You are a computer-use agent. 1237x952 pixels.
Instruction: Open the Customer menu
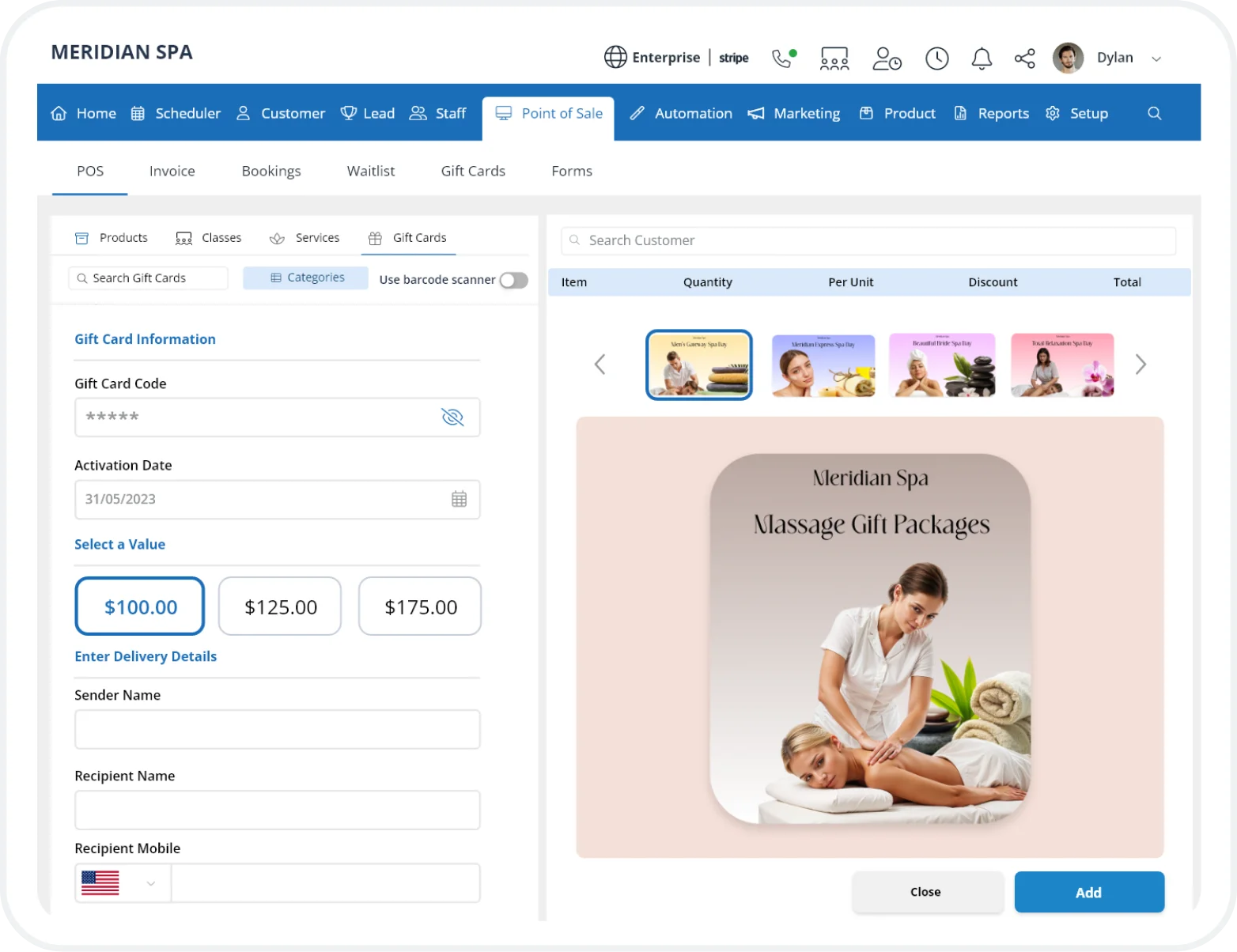pos(281,113)
